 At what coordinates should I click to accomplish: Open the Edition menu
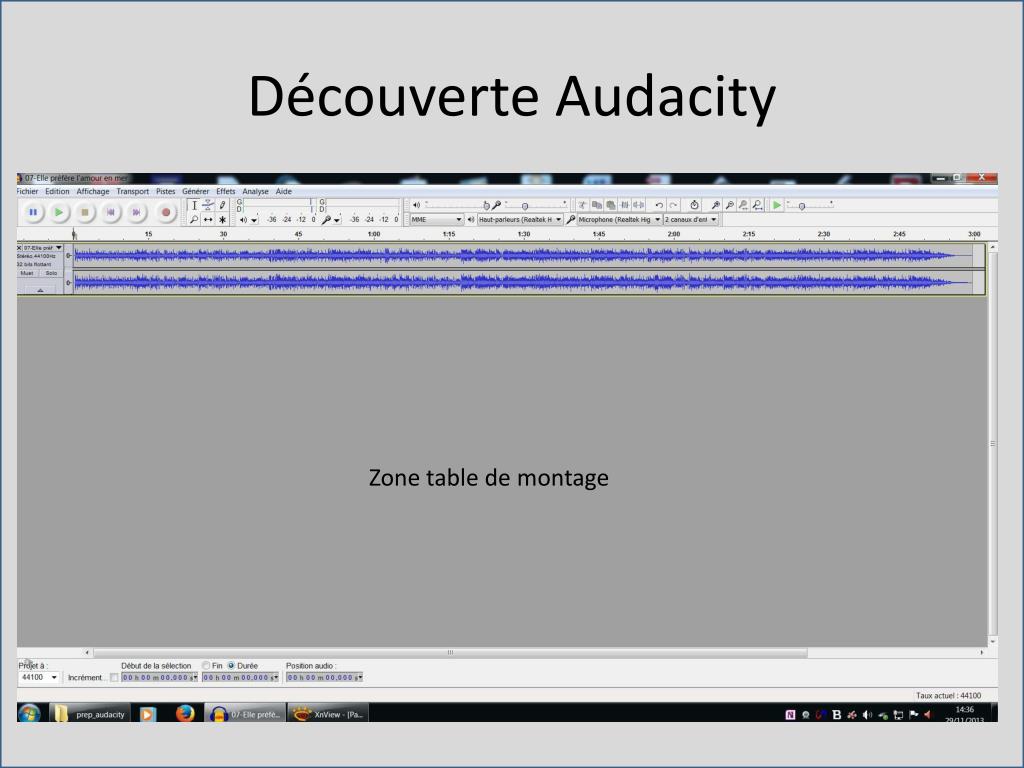click(x=57, y=191)
